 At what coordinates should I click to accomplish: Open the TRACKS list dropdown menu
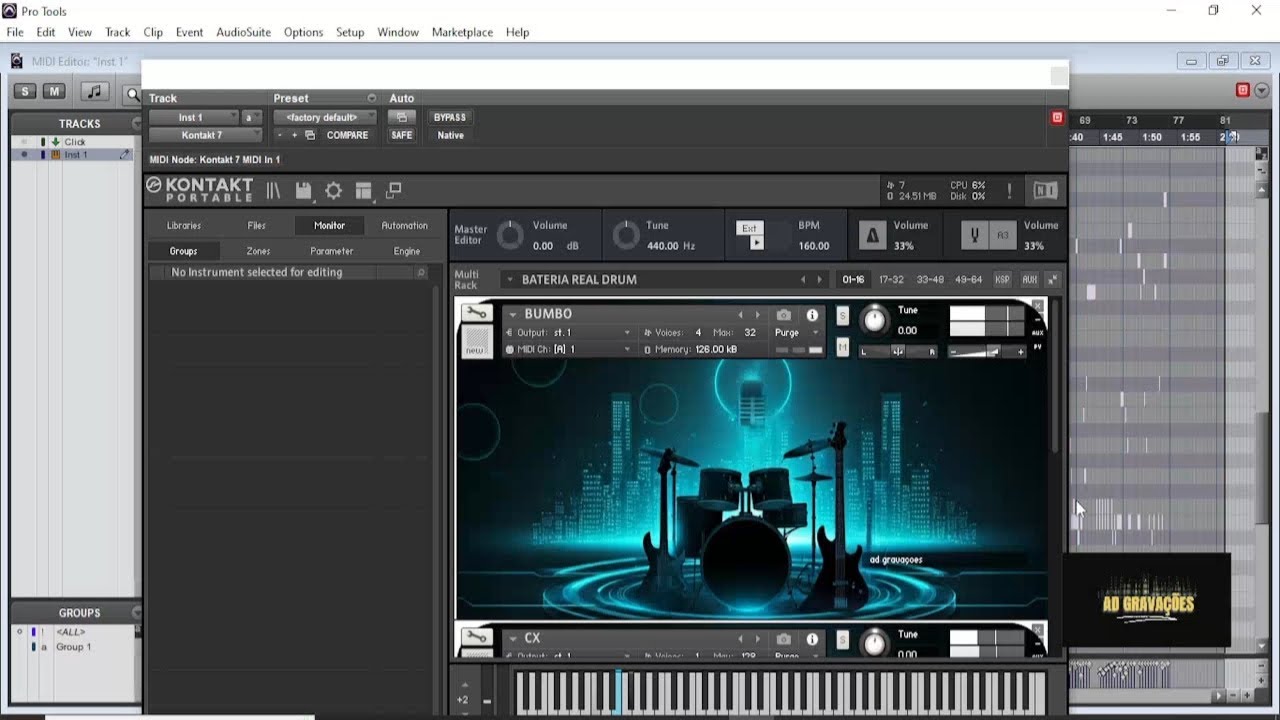tap(137, 123)
